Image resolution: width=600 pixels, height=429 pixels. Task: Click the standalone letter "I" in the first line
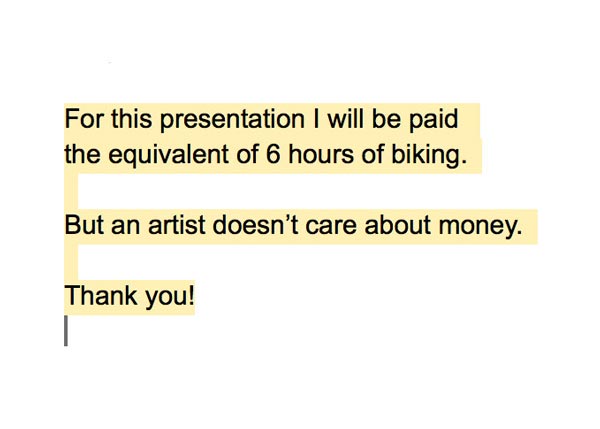pos(316,119)
